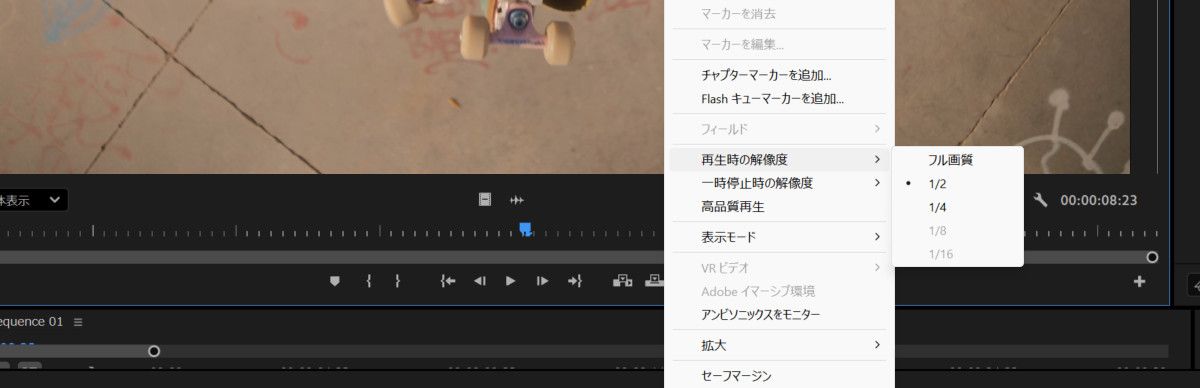Click the drag-video-only filmstrip icon
1200x388 pixels.
(485, 200)
